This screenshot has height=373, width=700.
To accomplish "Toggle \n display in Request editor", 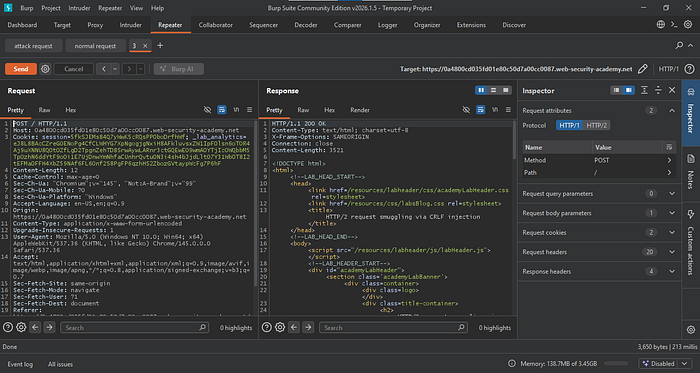I will point(236,110).
